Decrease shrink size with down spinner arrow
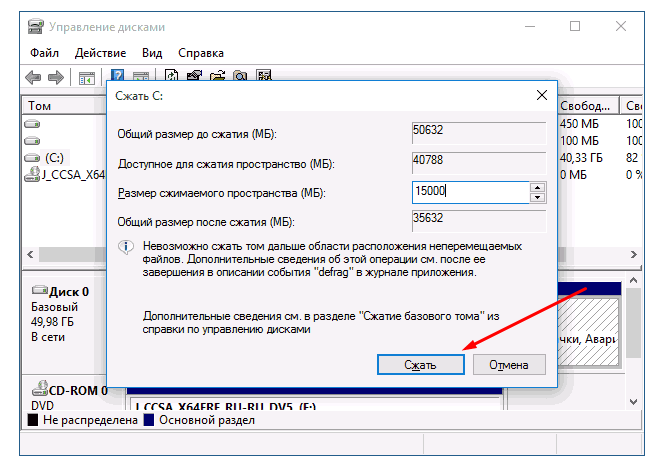 (538, 198)
